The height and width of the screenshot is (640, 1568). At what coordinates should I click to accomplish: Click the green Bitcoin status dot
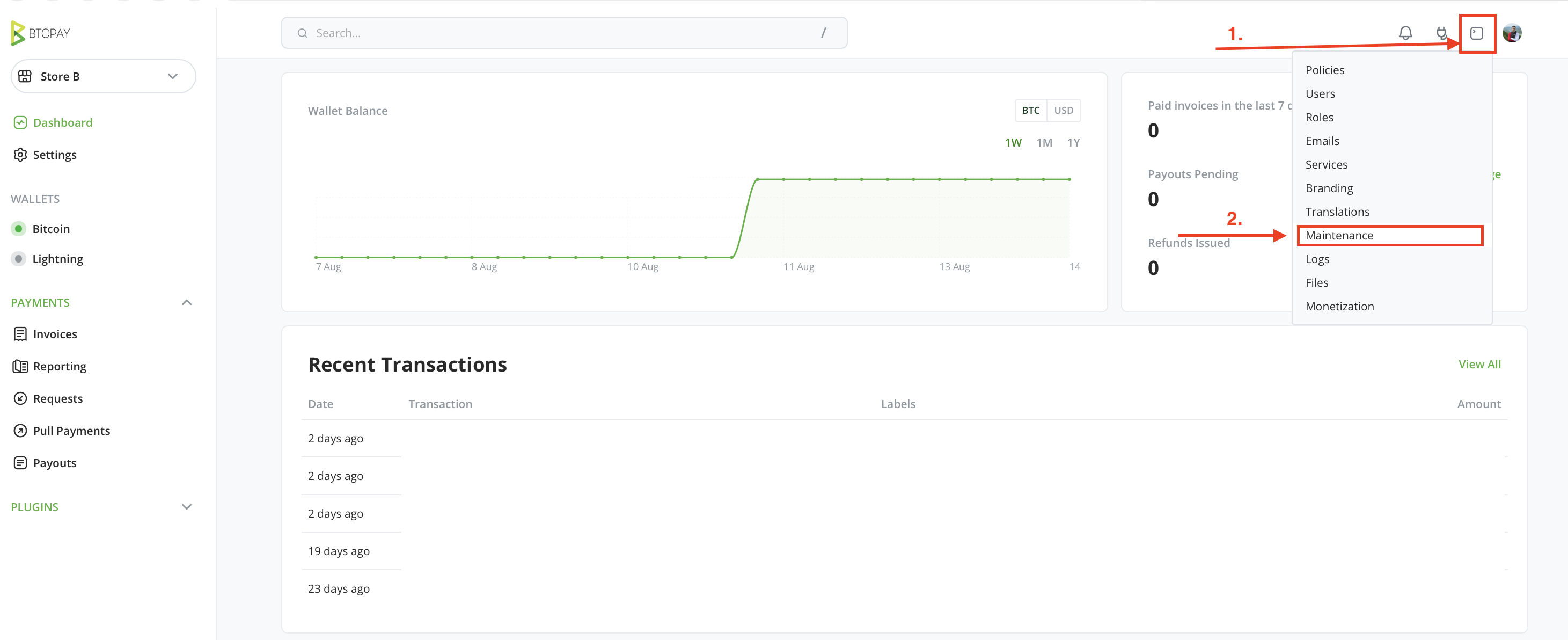(18, 229)
